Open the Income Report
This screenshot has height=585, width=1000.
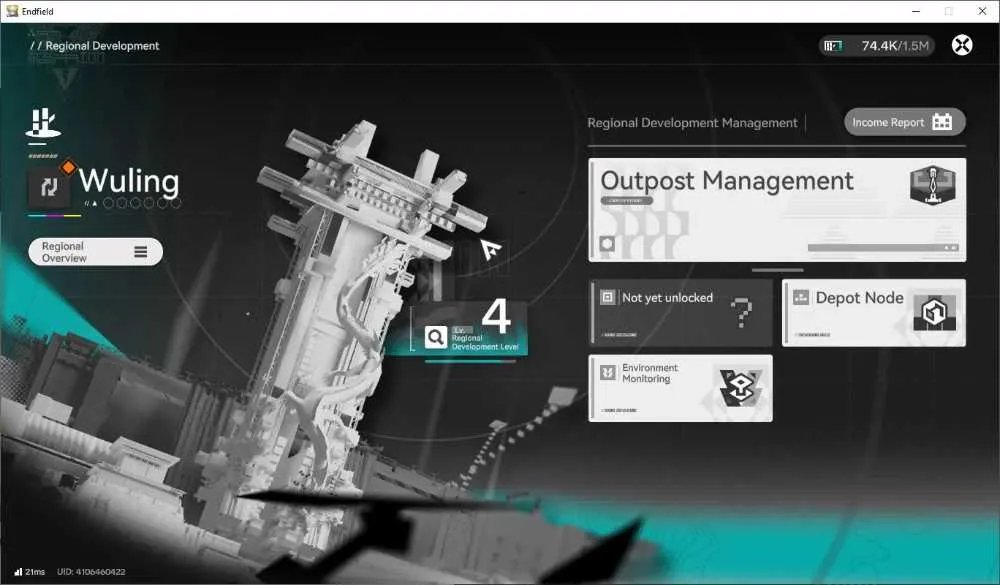[x=904, y=122]
